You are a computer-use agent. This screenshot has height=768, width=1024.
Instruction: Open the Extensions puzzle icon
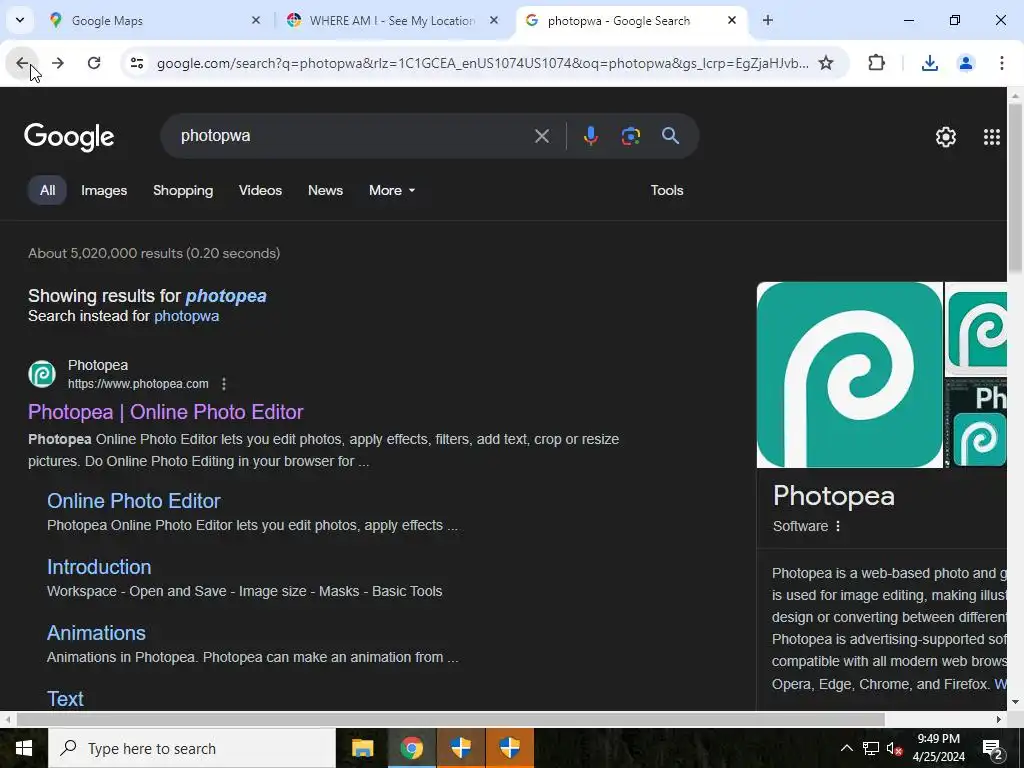(x=876, y=63)
